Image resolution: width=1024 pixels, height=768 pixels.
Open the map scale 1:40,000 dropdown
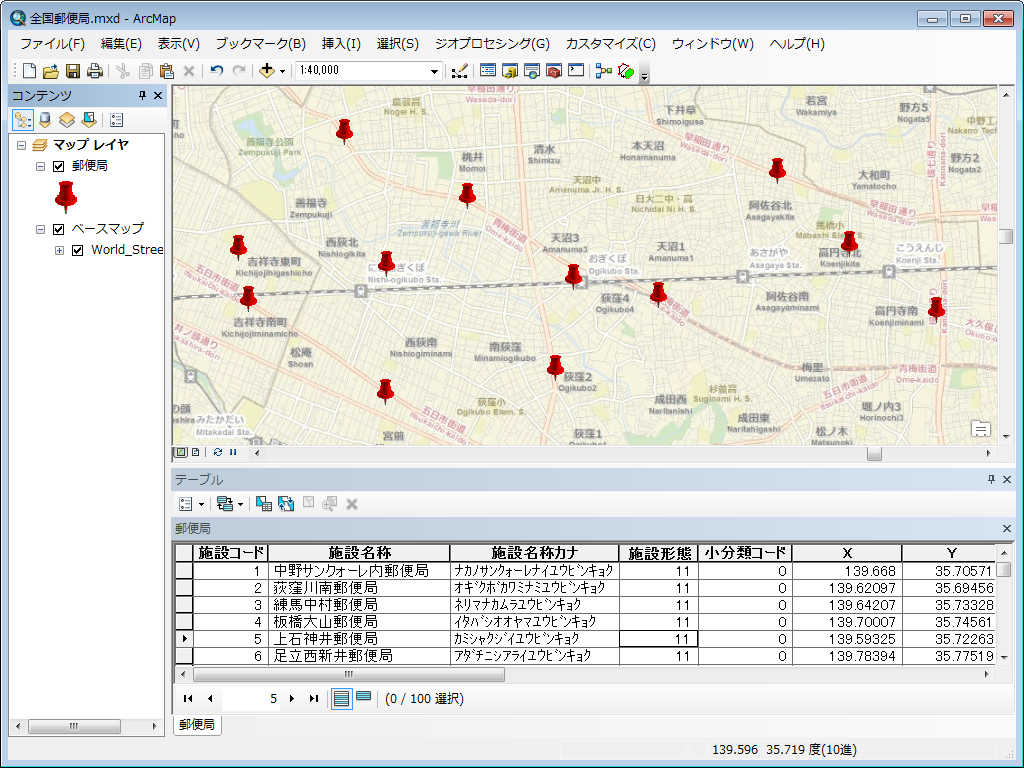point(434,71)
